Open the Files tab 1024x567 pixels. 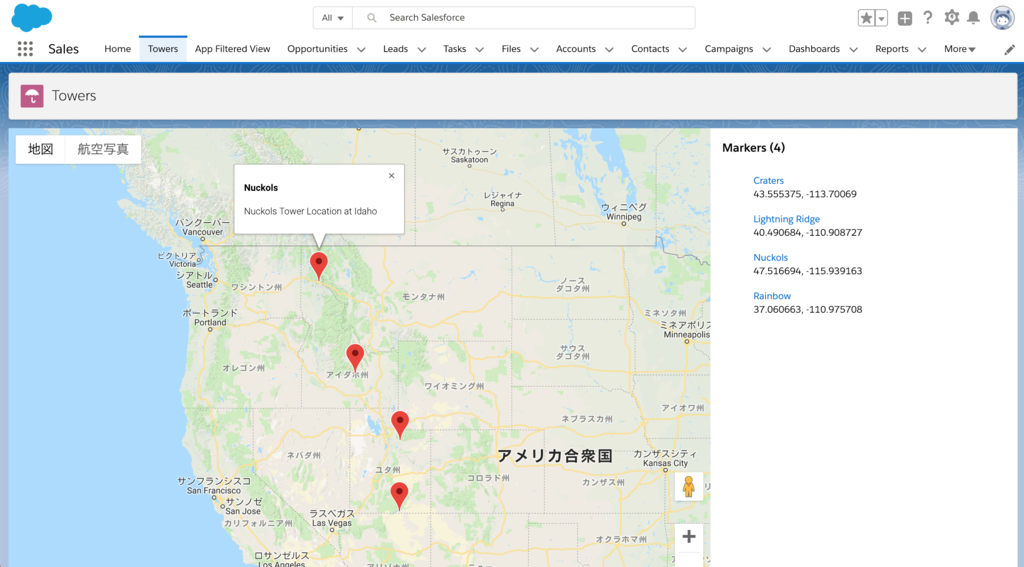click(511, 49)
